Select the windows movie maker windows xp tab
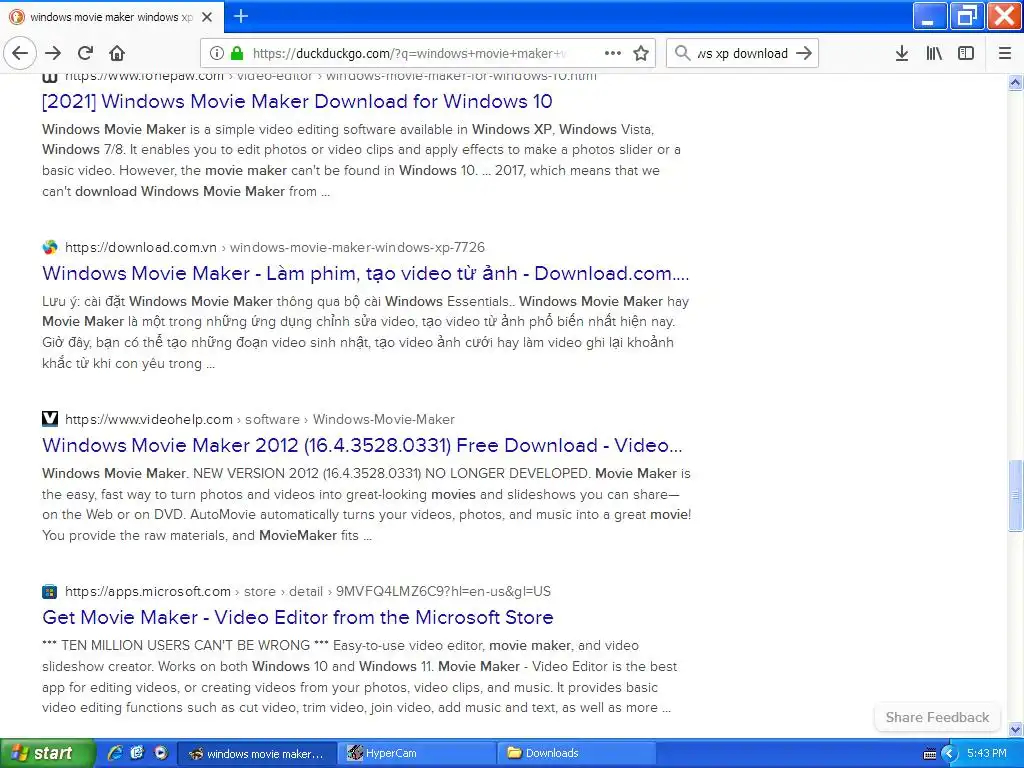 [111, 17]
